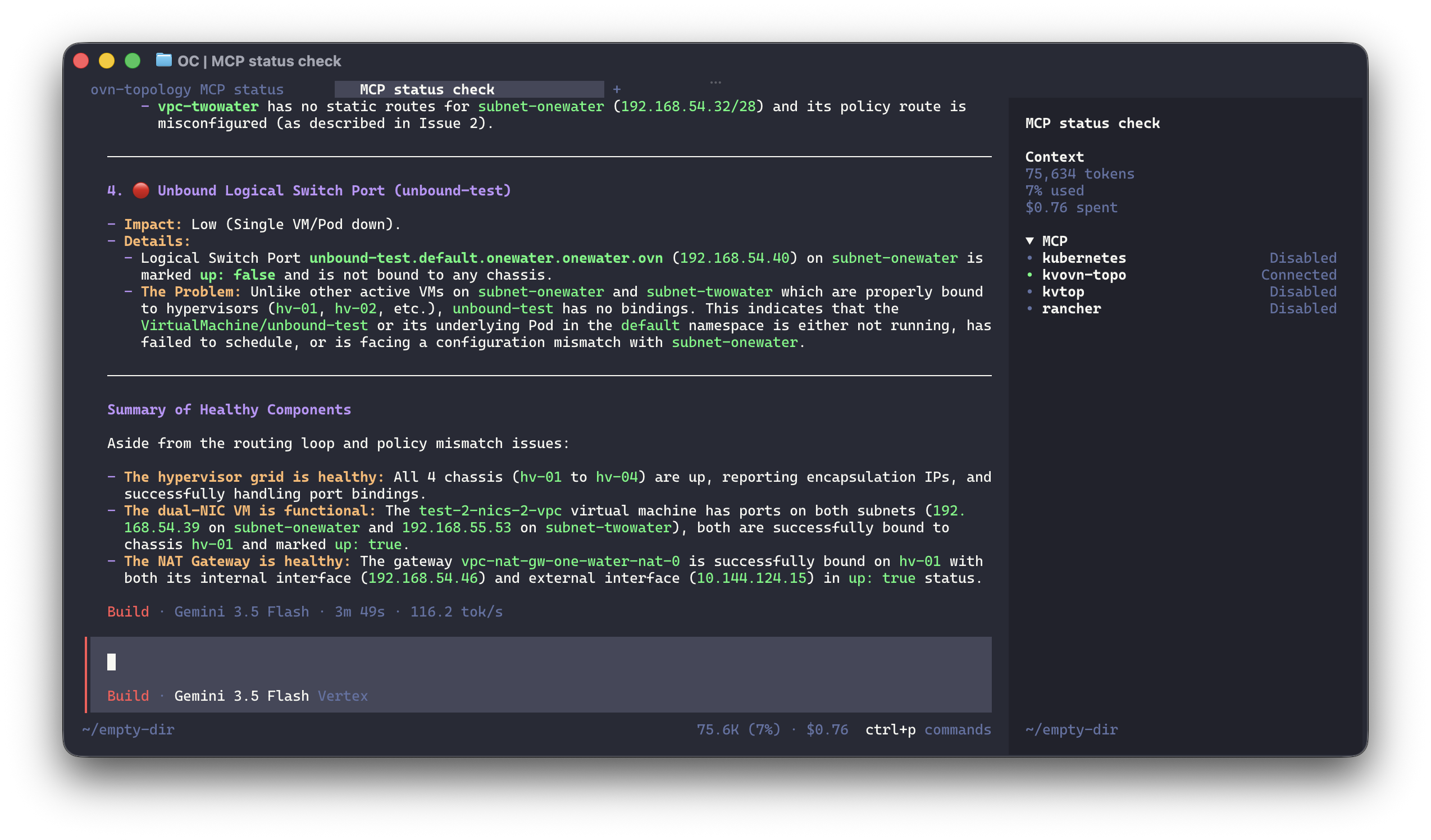Click the 3m 49s duration in Build line
Image resolution: width=1431 pixels, height=840 pixels.
[x=359, y=612]
